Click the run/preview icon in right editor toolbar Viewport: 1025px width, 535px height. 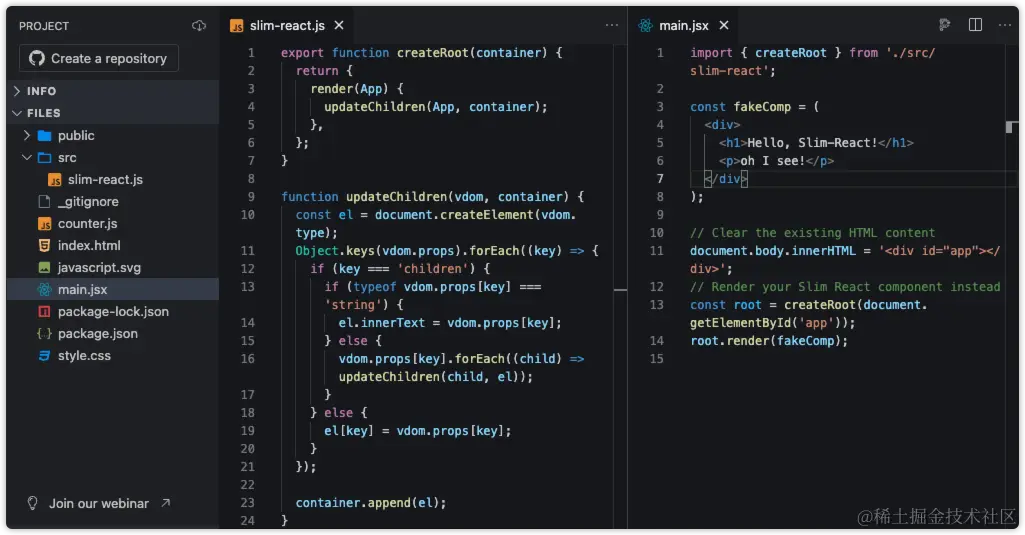click(945, 25)
